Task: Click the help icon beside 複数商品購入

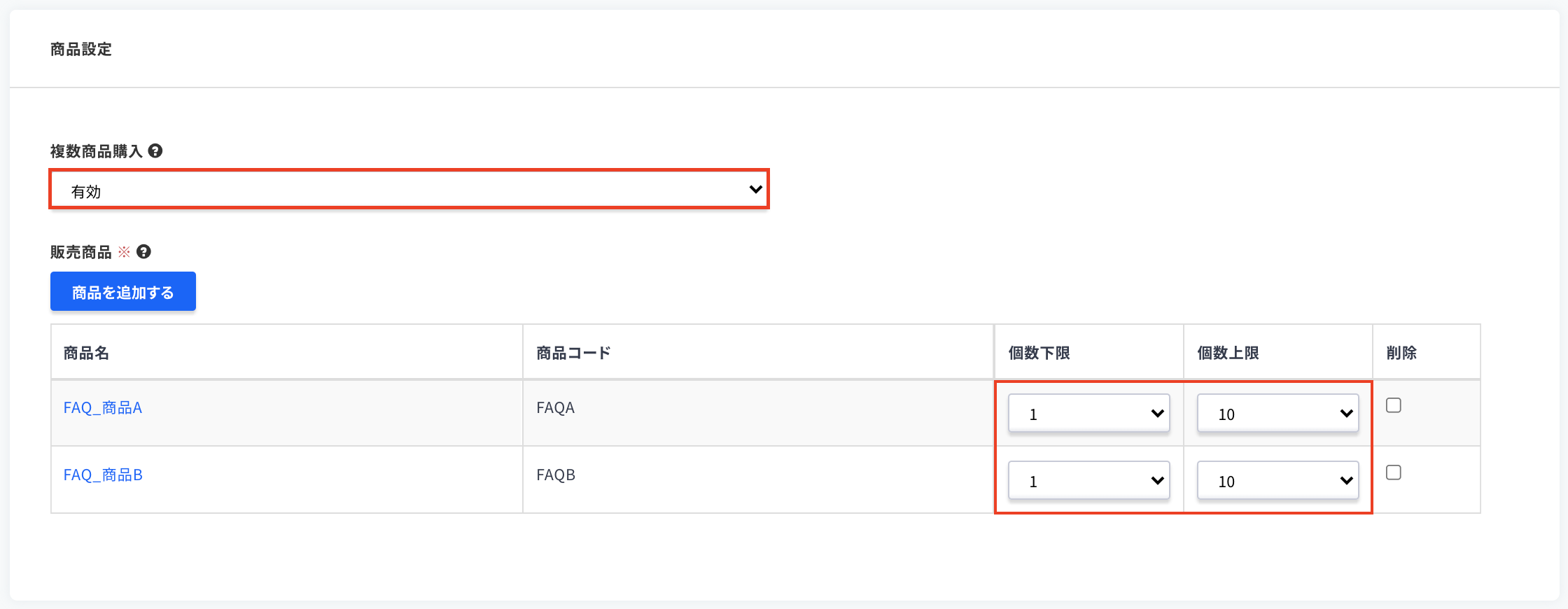Action: click(x=155, y=150)
